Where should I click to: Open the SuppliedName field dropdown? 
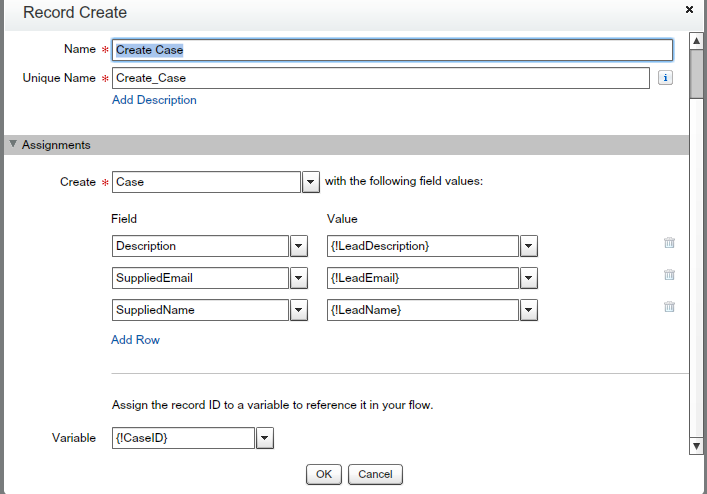click(x=298, y=310)
